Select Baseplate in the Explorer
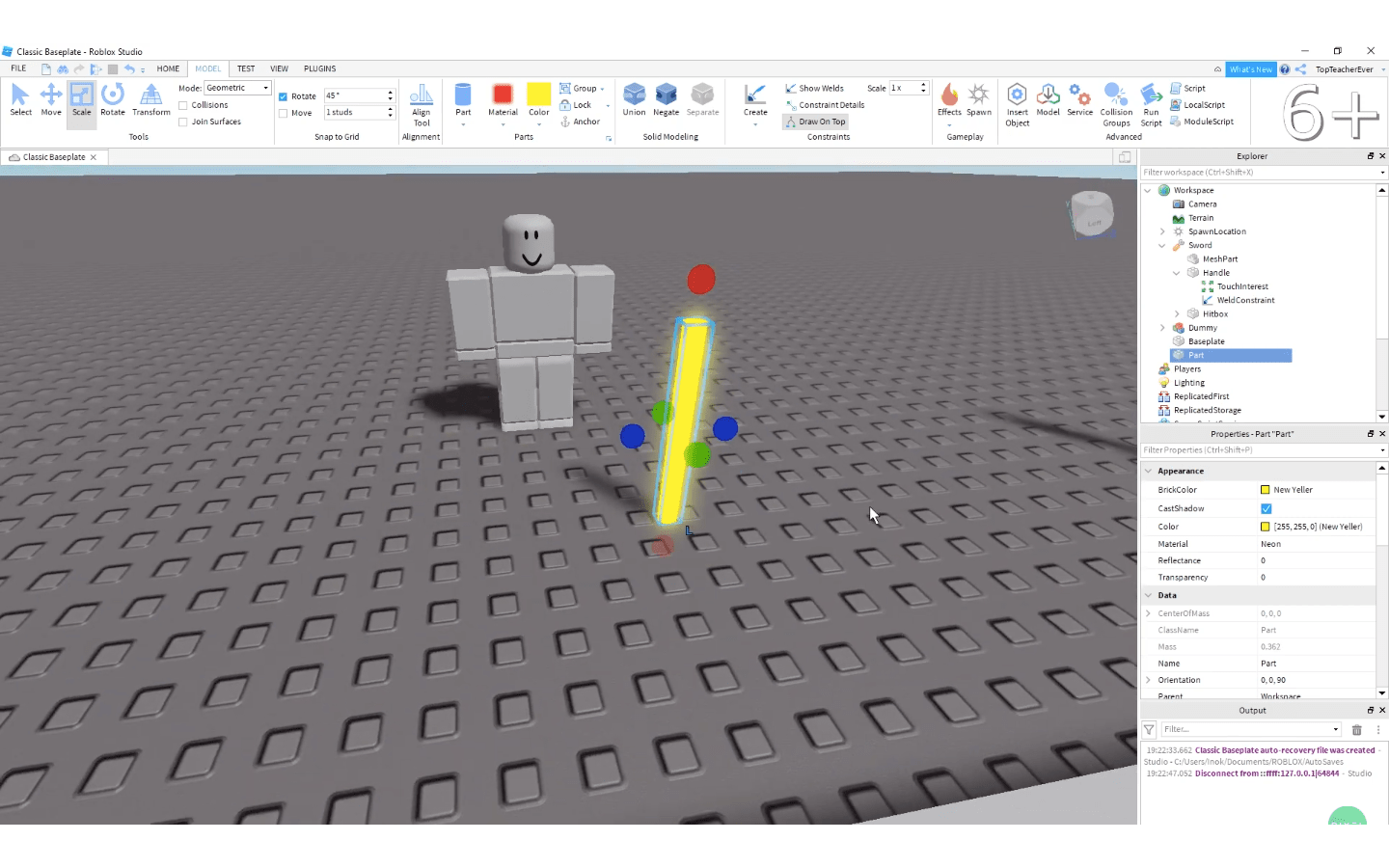The height and width of the screenshot is (868, 1389). [1206, 341]
